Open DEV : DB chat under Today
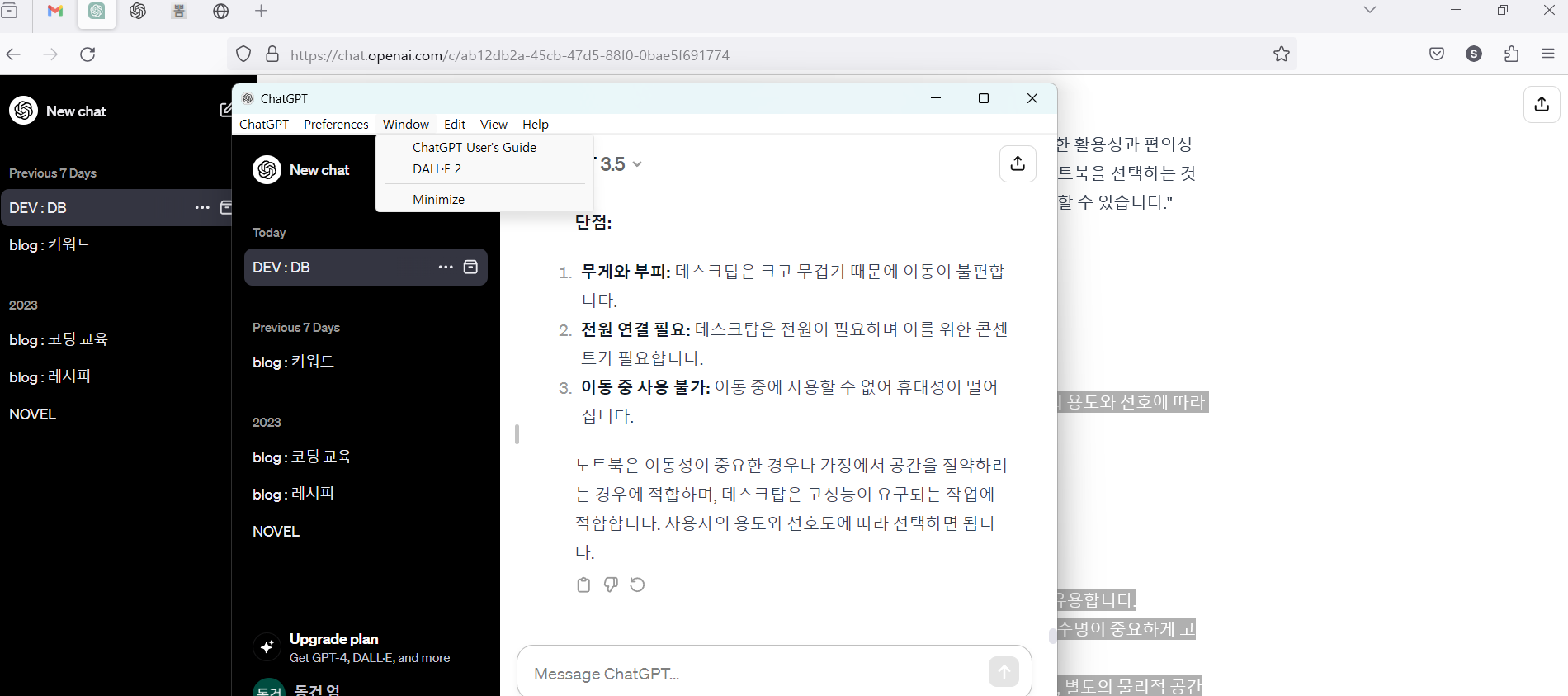Screen dimensions: 1568x696 (x=366, y=268)
